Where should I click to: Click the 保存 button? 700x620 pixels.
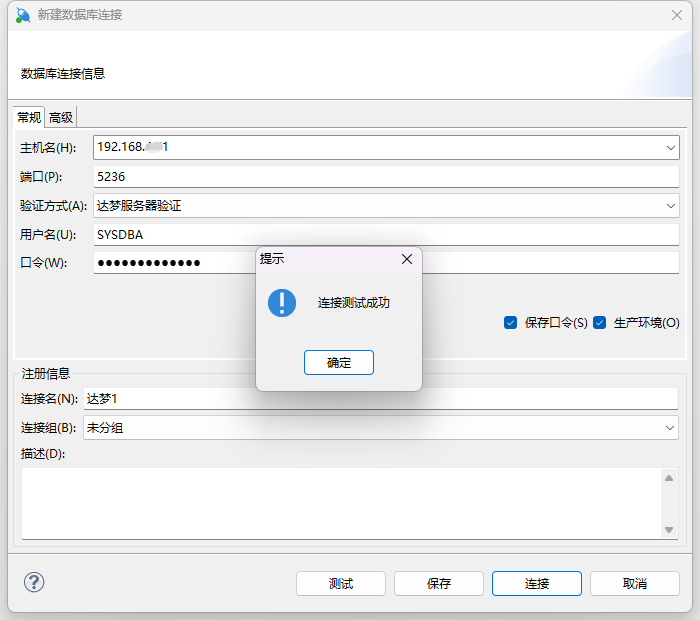tap(439, 583)
